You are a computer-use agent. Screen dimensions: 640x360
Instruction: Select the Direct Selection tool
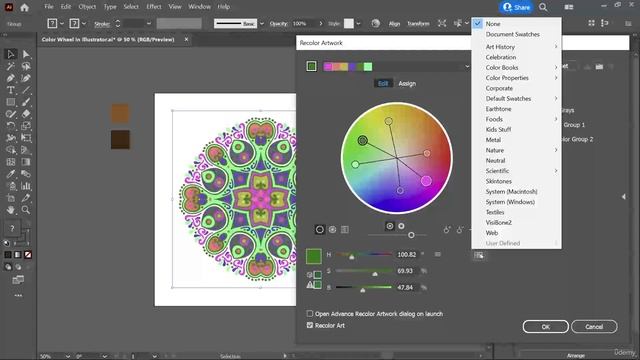(26, 54)
